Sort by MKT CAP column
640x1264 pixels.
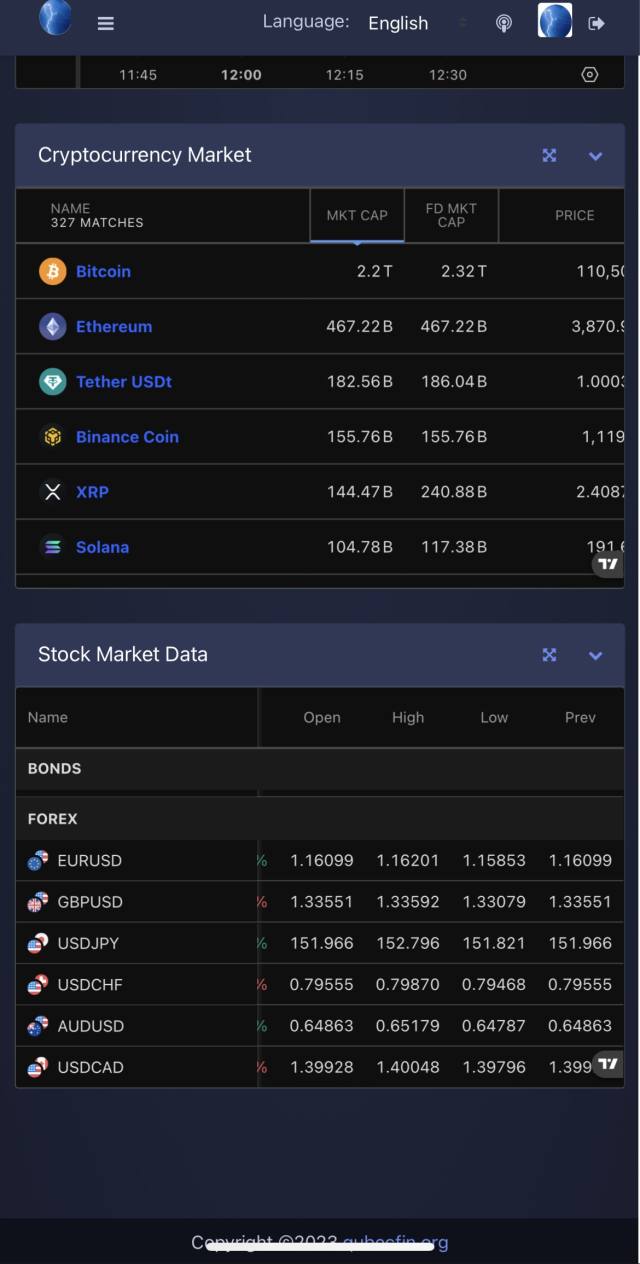(x=357, y=215)
